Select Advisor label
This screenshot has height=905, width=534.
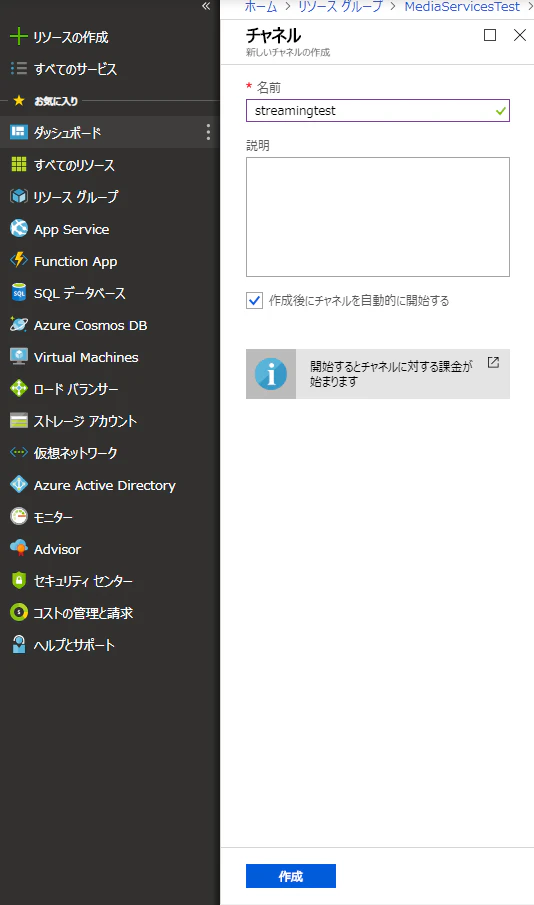57,549
